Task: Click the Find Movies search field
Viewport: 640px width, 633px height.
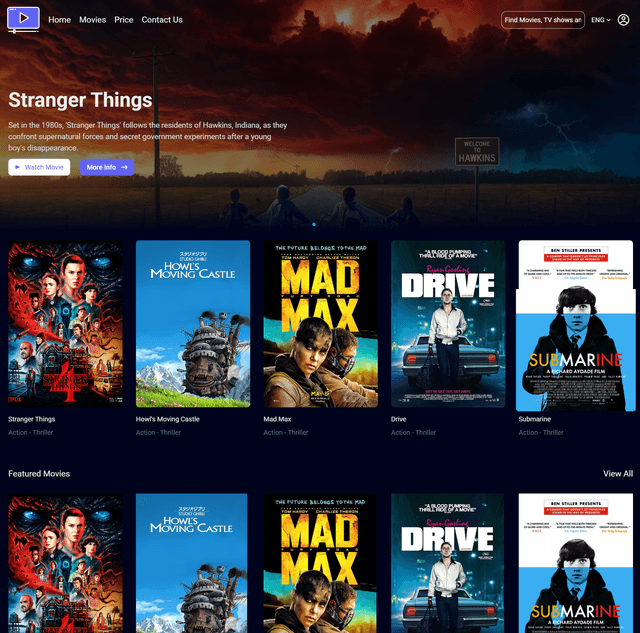Action: click(x=542, y=20)
